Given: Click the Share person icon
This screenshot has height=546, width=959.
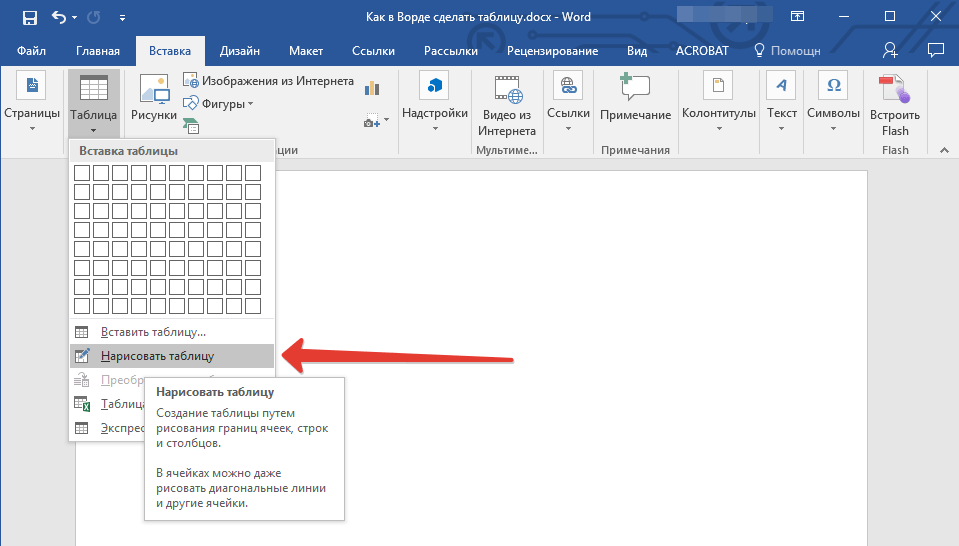Looking at the screenshot, I should coord(890,50).
